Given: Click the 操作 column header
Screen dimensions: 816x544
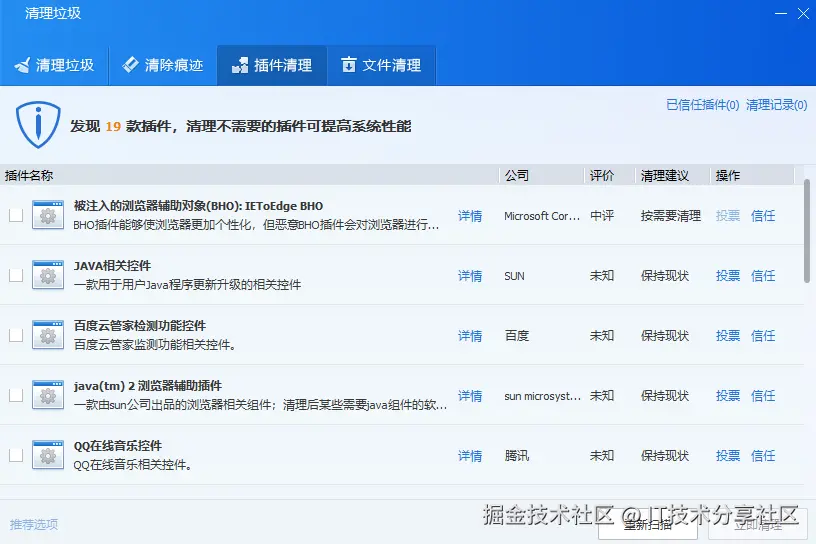Looking at the screenshot, I should tap(753, 175).
